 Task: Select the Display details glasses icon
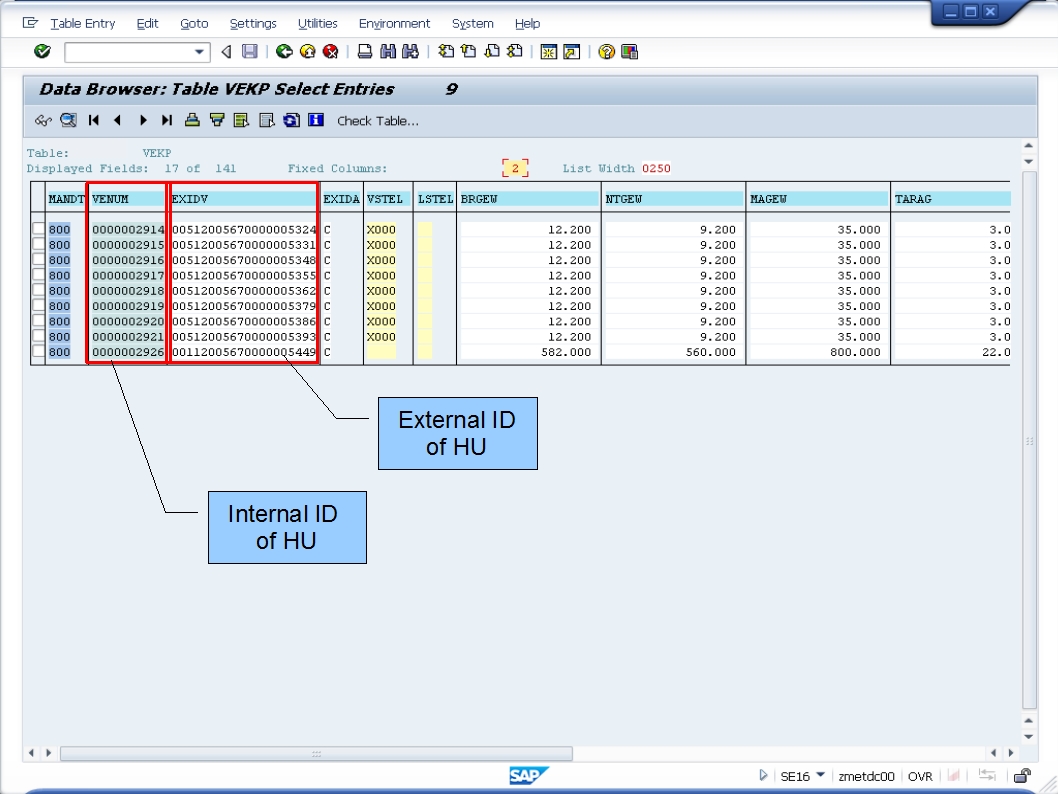(x=43, y=120)
